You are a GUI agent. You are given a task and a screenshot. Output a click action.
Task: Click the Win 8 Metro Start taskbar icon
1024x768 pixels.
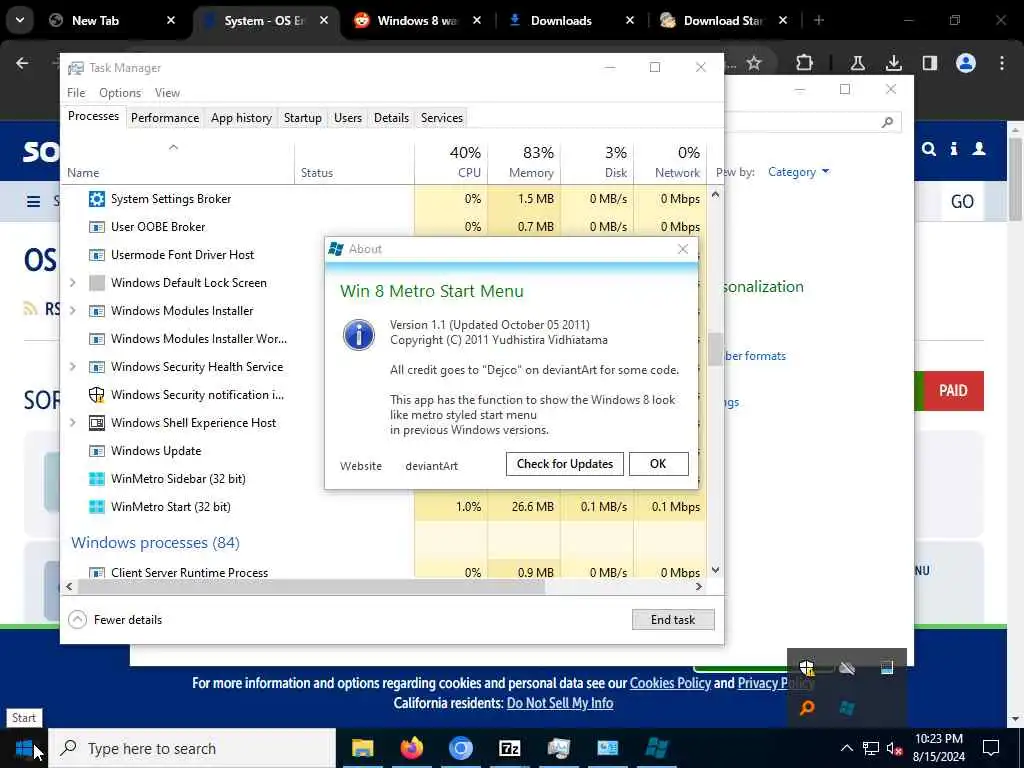pos(656,748)
